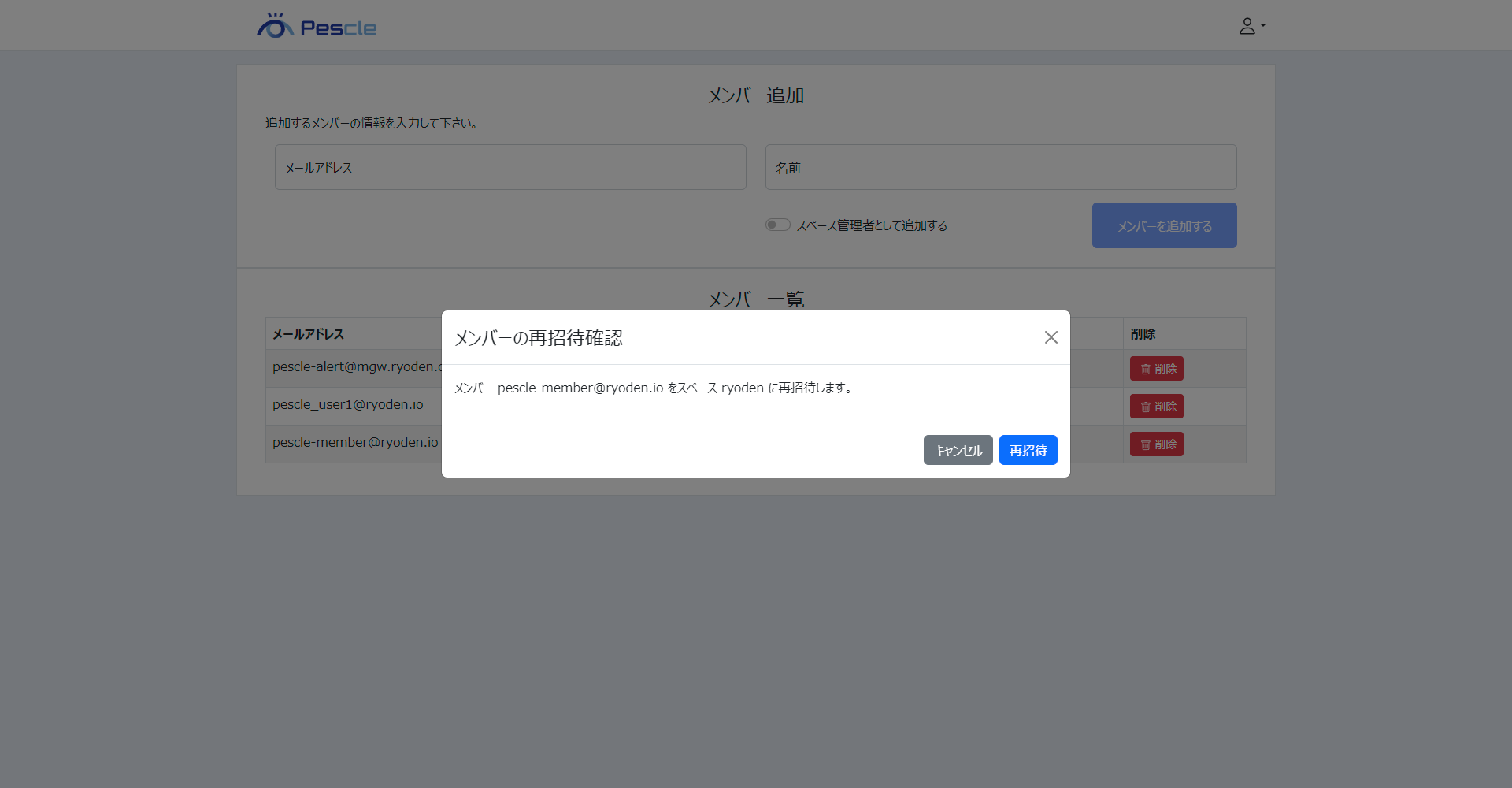
Task: Click the メールアドレス input field
Action: tap(510, 167)
